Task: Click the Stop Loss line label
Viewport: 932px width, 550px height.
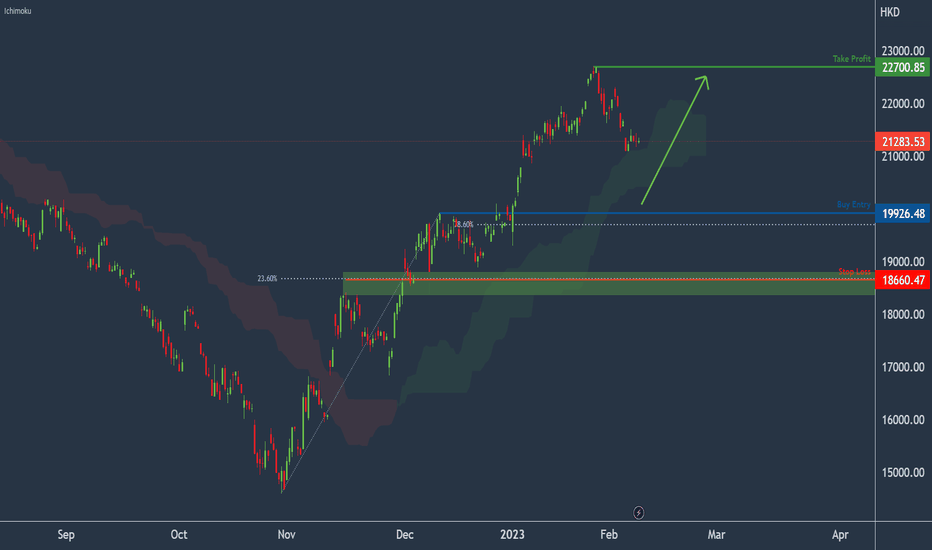Action: [x=854, y=272]
